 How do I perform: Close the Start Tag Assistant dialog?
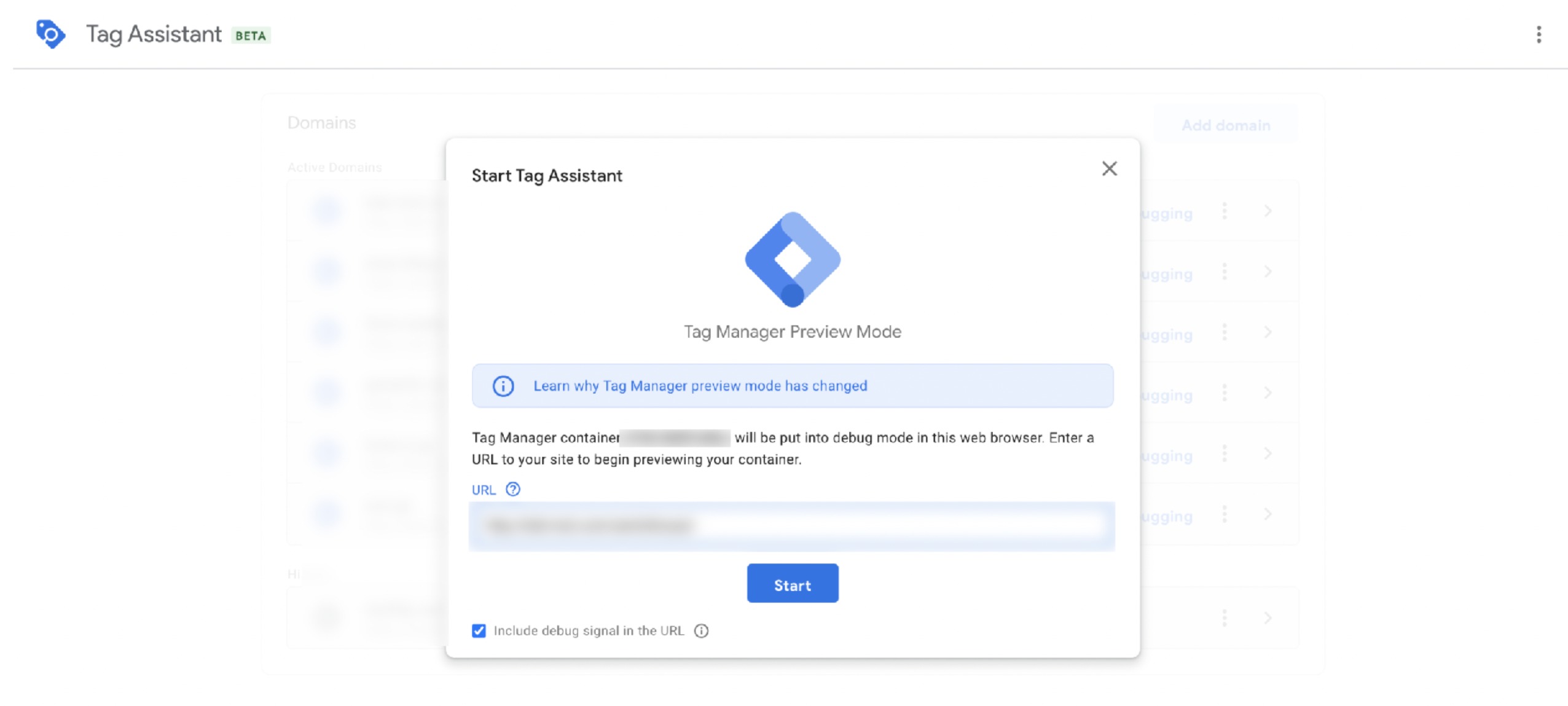1109,168
